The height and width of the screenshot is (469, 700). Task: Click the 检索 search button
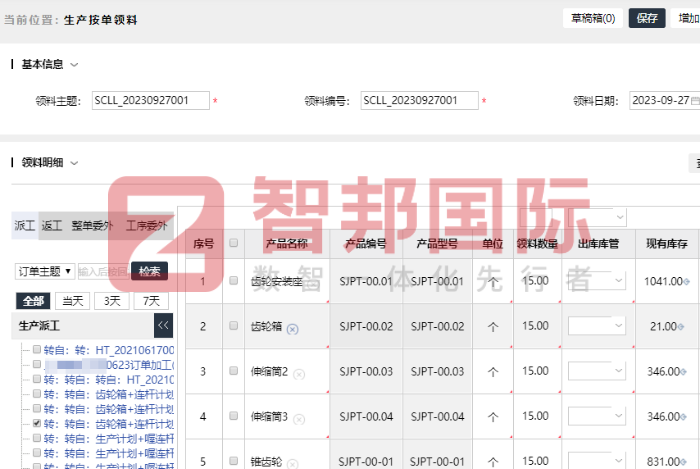coord(150,271)
